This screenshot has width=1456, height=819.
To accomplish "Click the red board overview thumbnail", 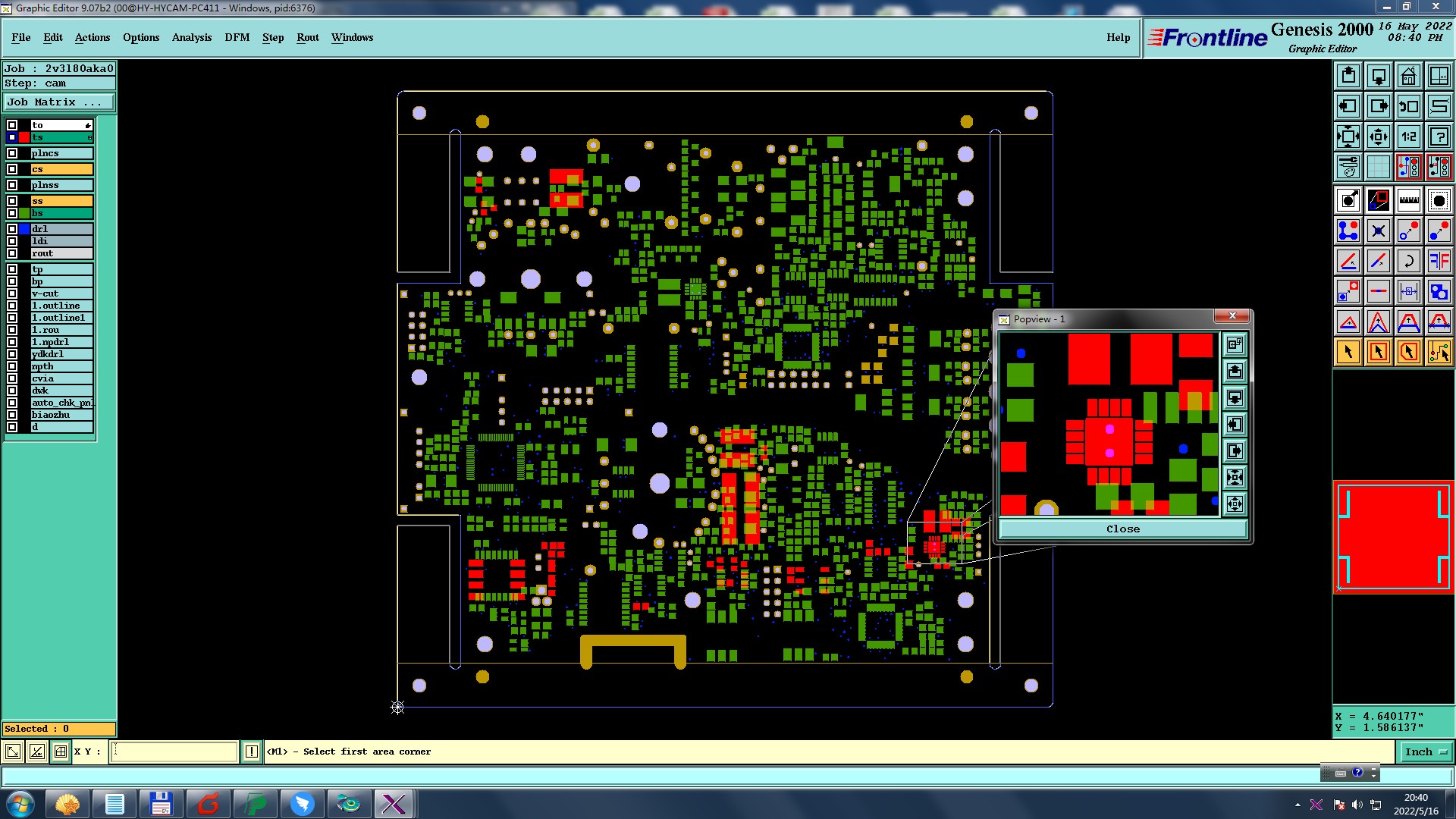I will tap(1394, 537).
